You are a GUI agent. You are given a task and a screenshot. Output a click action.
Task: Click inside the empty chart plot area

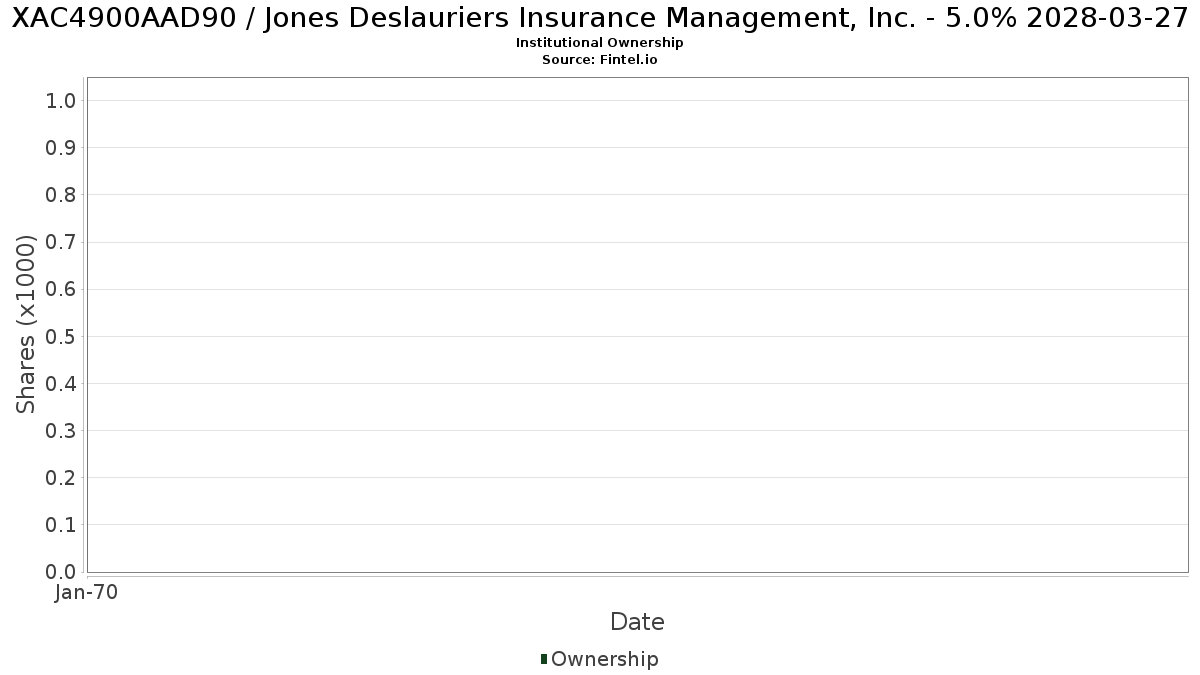coord(637,325)
